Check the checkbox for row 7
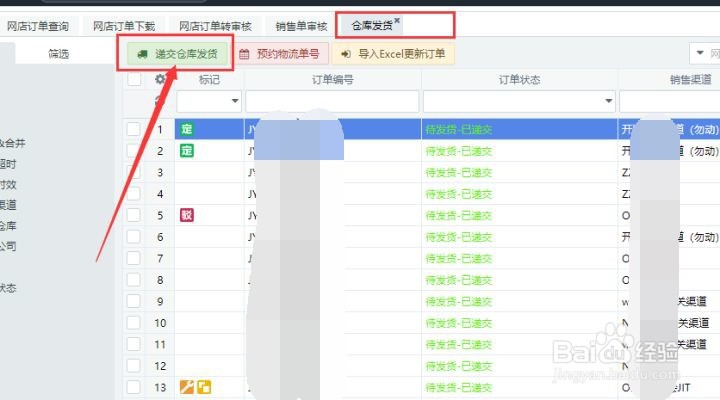The height and width of the screenshot is (400, 720). coord(134,258)
